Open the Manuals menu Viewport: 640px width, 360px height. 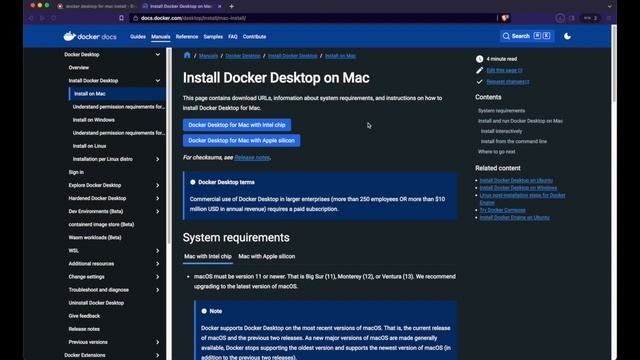160,37
